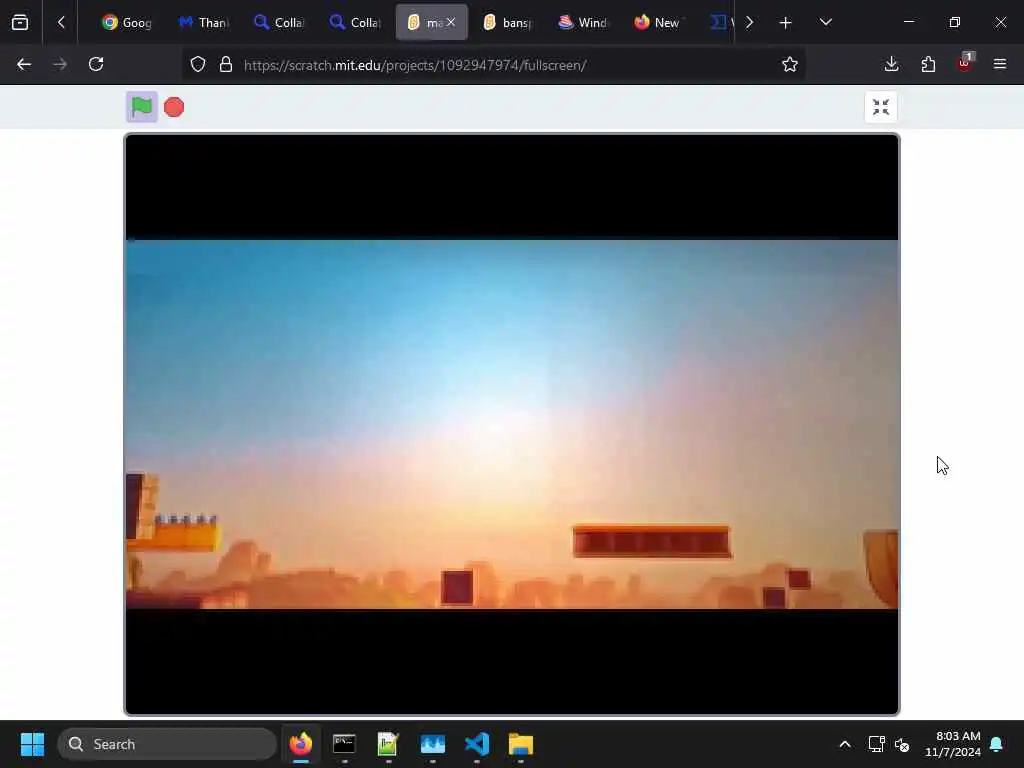Go back to the previous page
The width and height of the screenshot is (1024, 768).
pyautogui.click(x=24, y=64)
